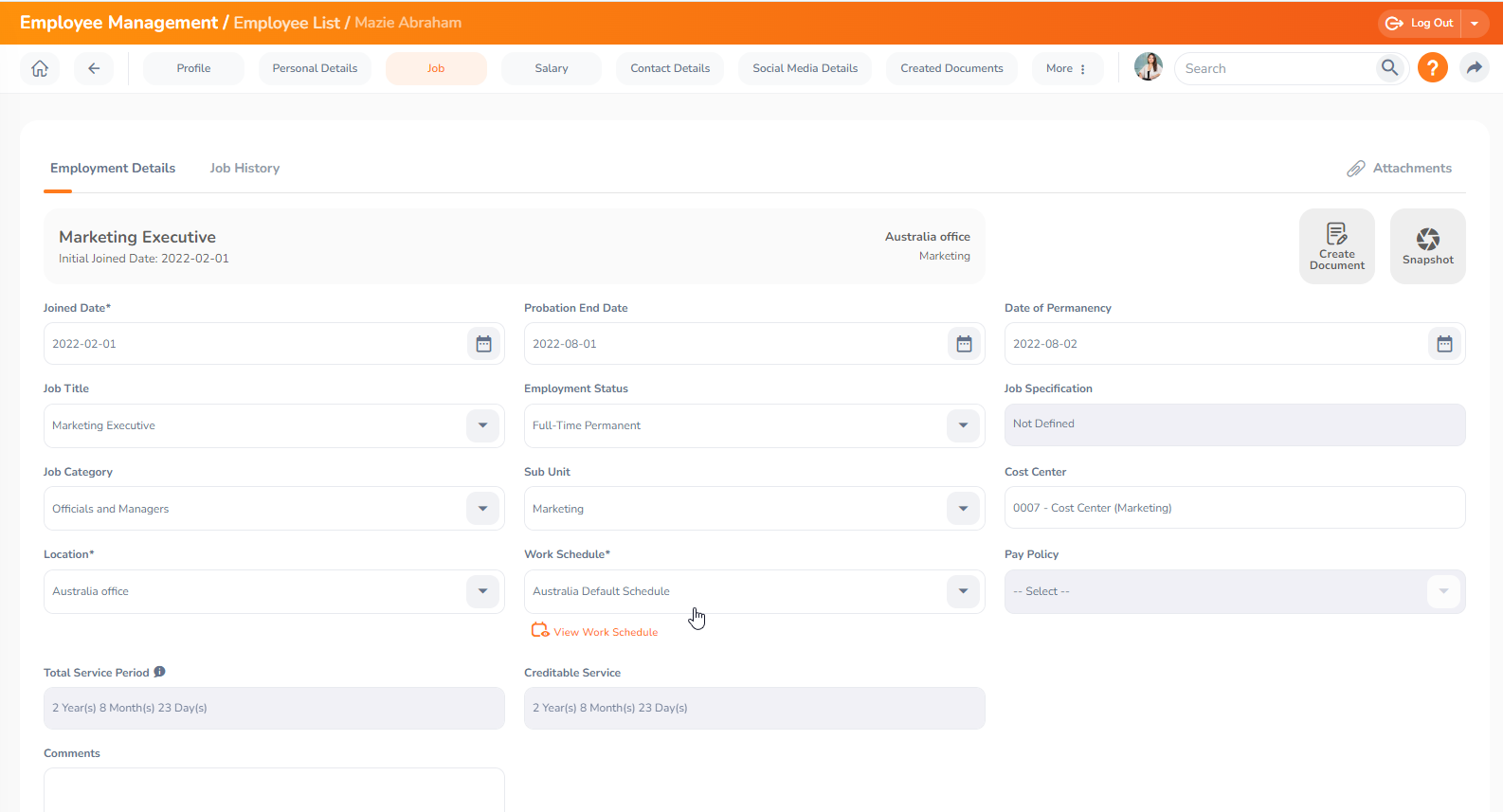Screen dimensions: 1503x812
Task: Click the Create Document button
Action: [1336, 246]
